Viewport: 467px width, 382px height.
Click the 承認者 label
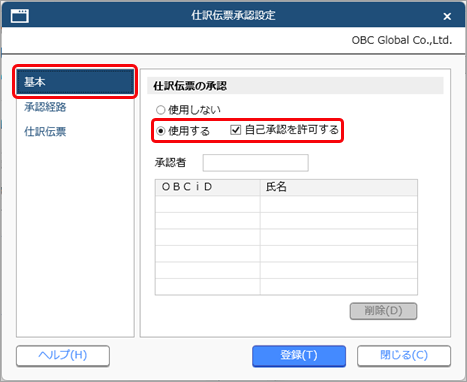[x=170, y=163]
